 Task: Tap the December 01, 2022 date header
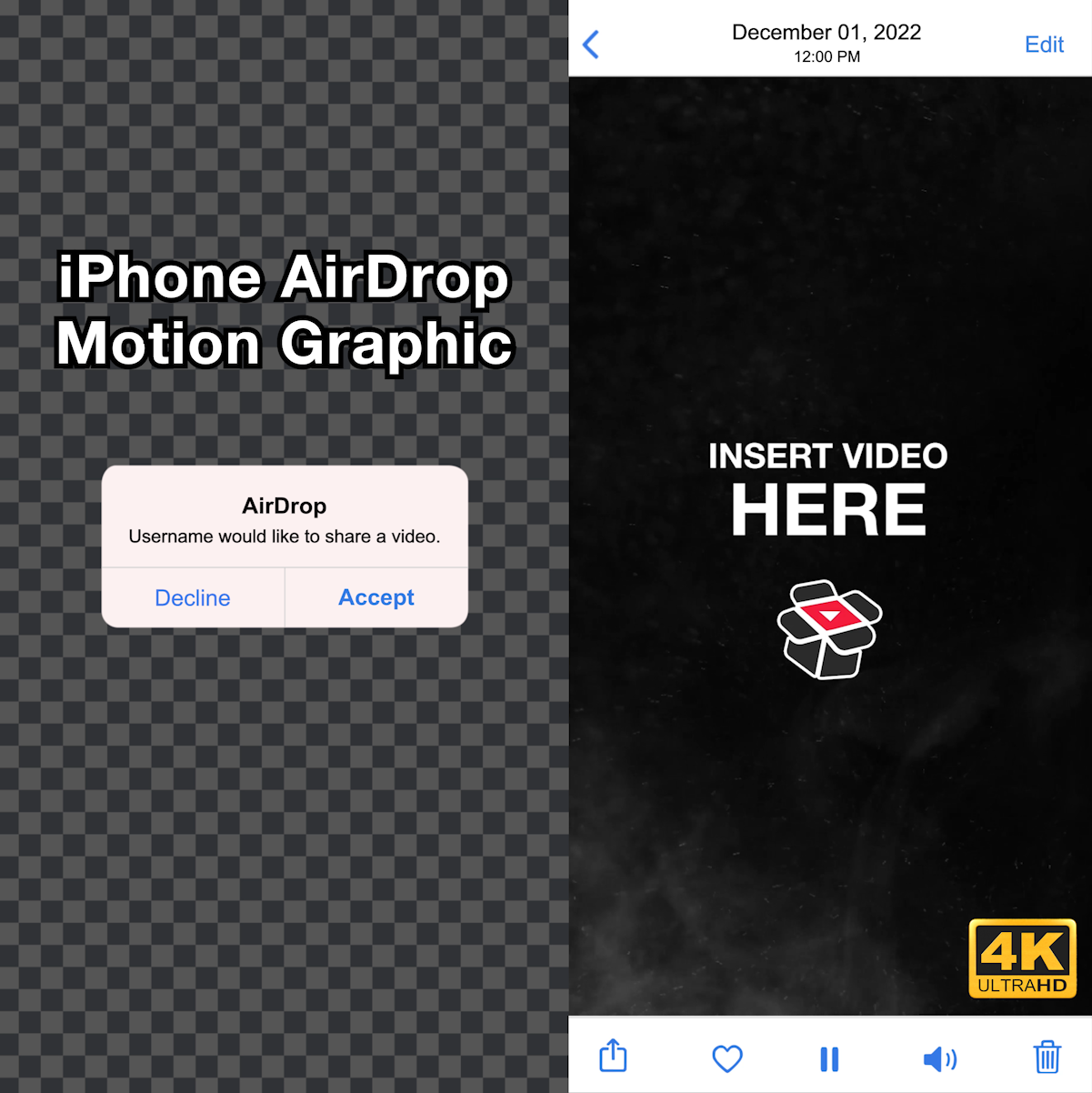pyautogui.click(x=827, y=33)
